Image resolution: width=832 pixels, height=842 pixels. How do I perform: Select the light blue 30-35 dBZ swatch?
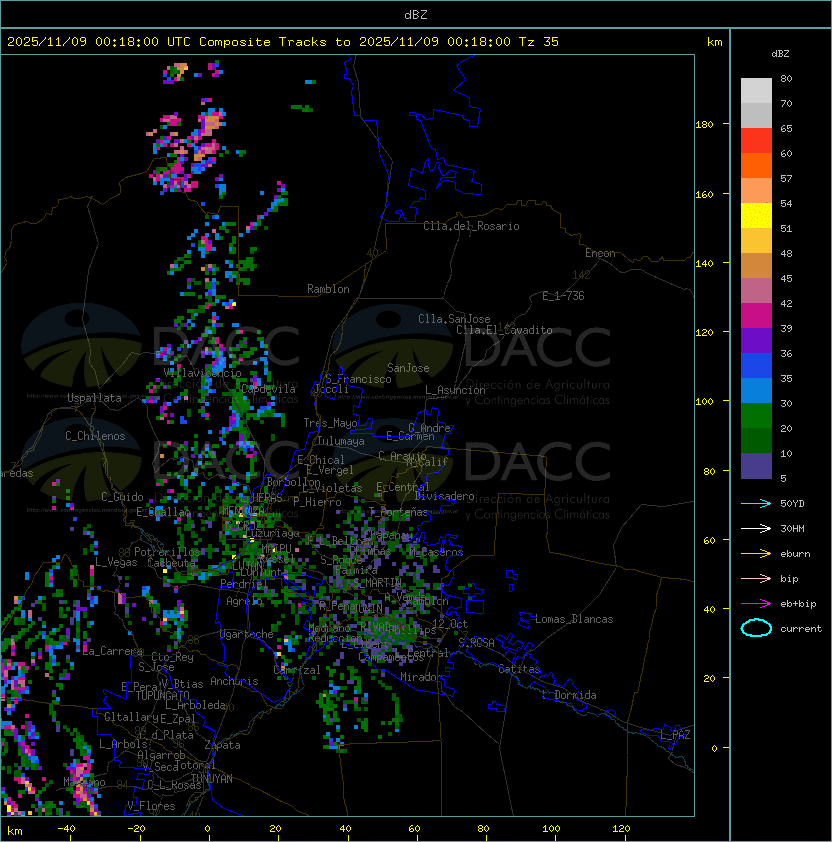coord(756,390)
